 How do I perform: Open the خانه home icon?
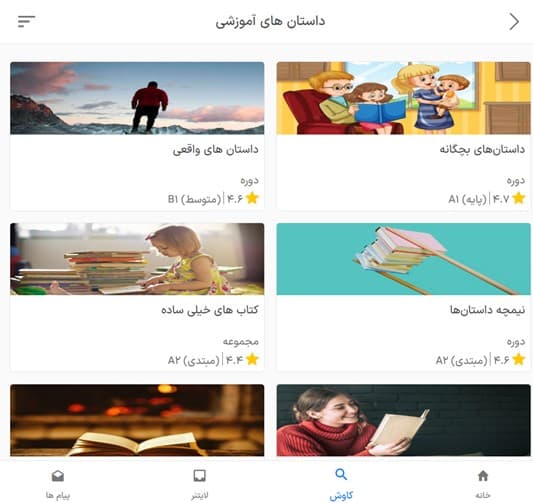(483, 476)
